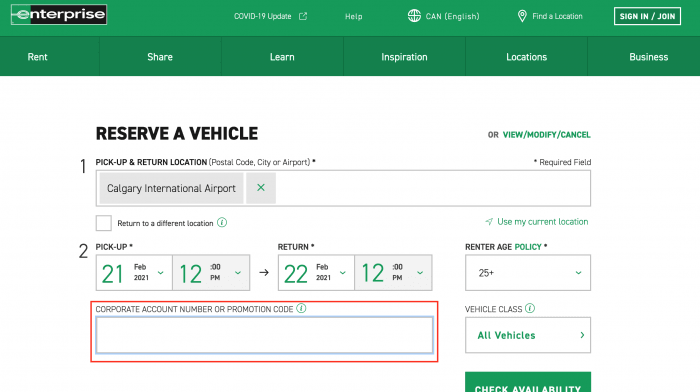Change region from CAN (English)
The image size is (700, 392).
[452, 17]
